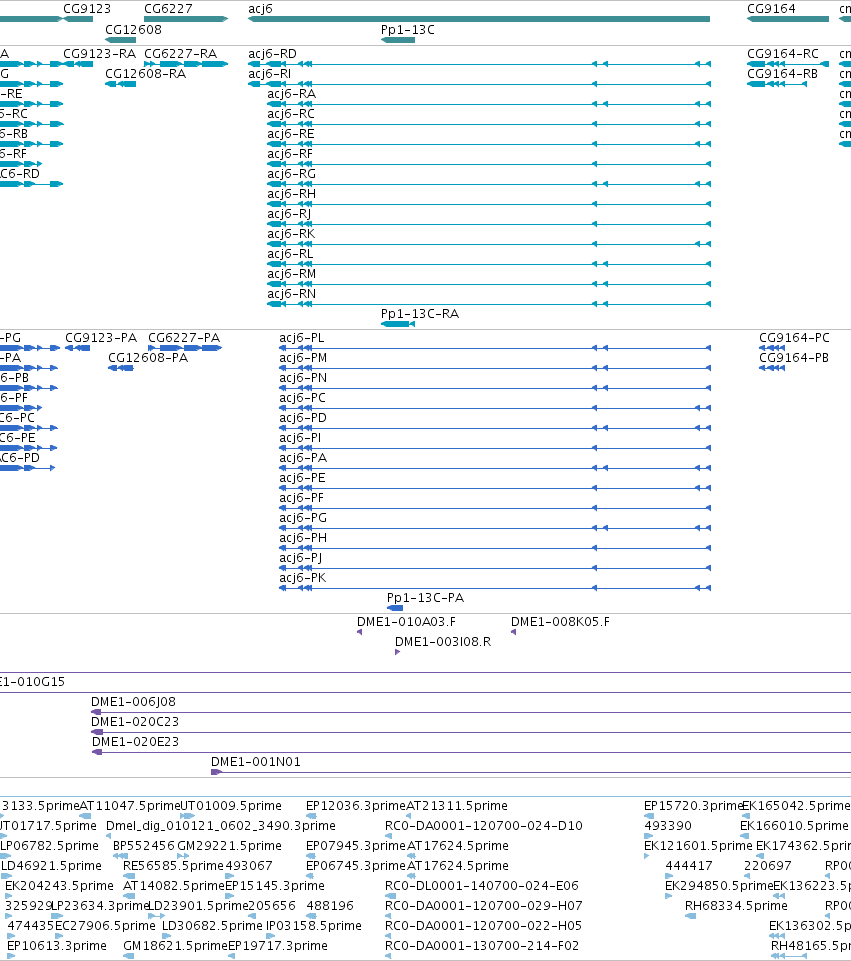Click the acj6-PJ protein label

click(x=300, y=558)
